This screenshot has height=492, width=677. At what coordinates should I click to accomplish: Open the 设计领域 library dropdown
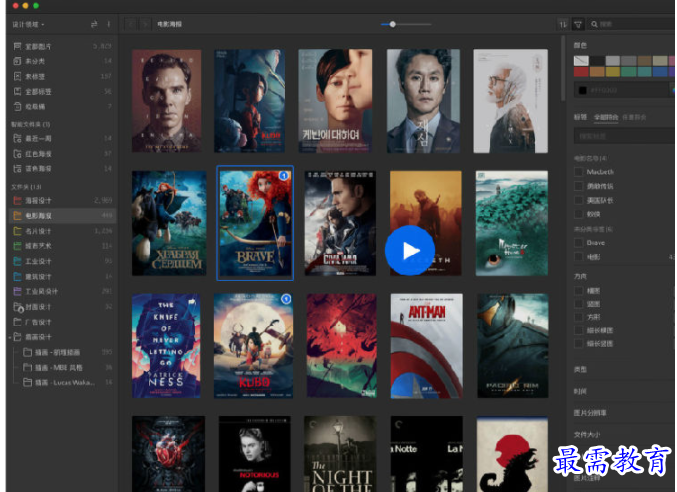tap(28, 25)
